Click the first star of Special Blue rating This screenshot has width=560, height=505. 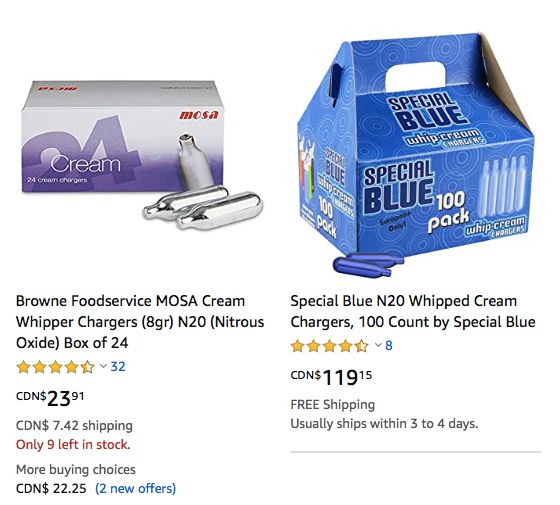point(298,346)
